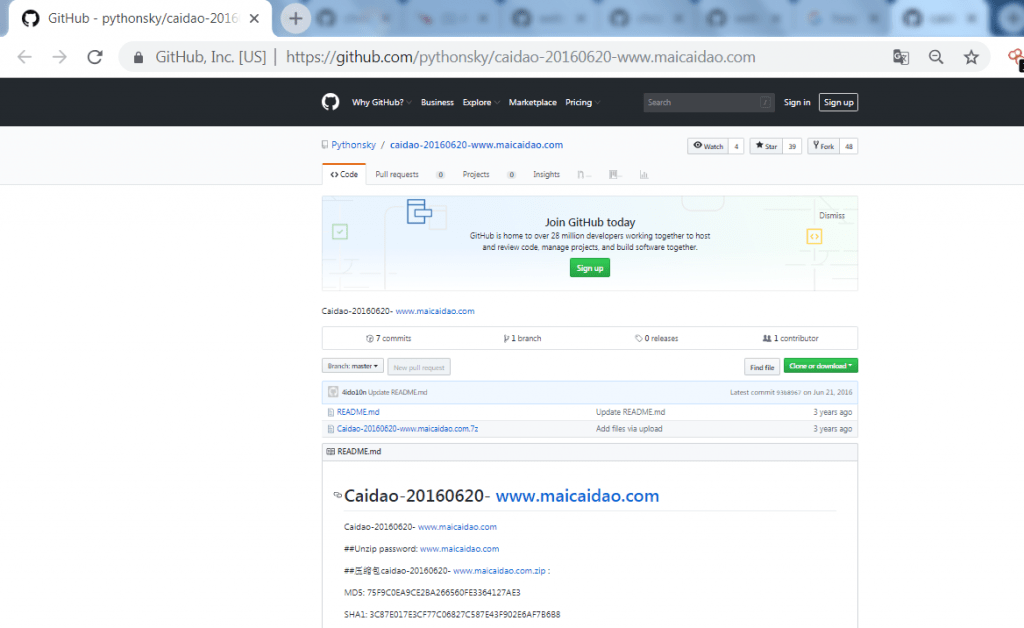The width and height of the screenshot is (1024, 628).
Task: Open the translate page icon in address bar
Action: 901,57
